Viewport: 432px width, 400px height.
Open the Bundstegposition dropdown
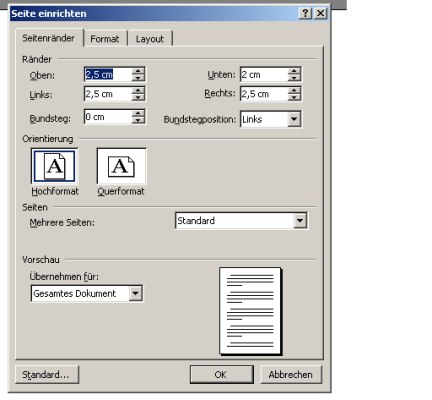294,119
